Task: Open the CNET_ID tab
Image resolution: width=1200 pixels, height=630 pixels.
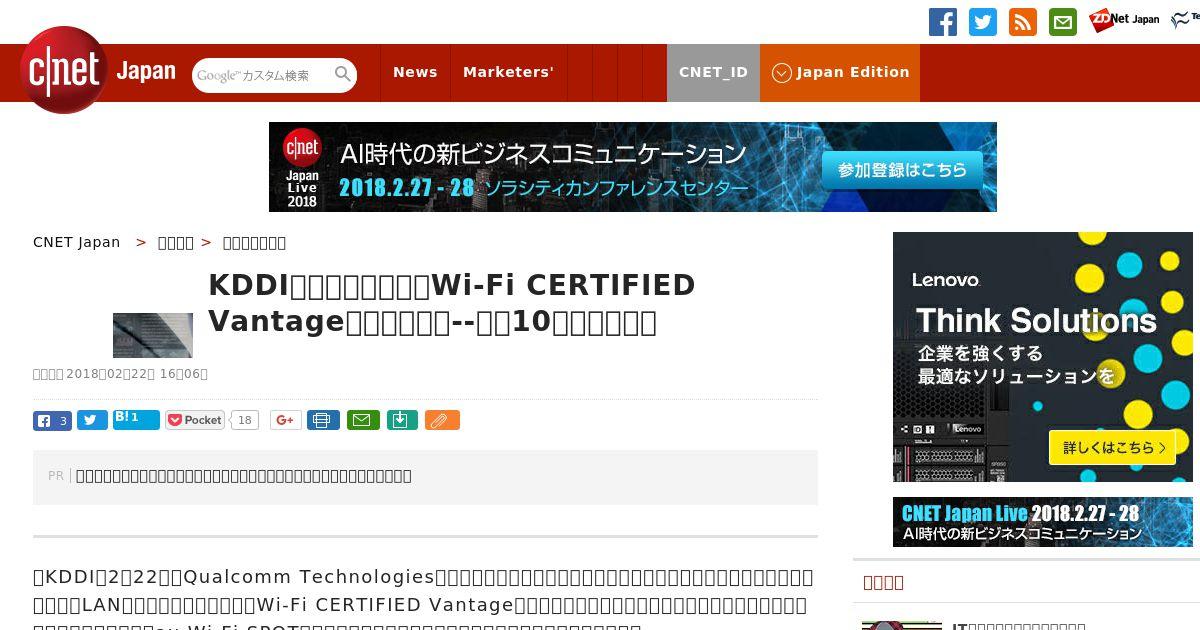Action: 713,72
